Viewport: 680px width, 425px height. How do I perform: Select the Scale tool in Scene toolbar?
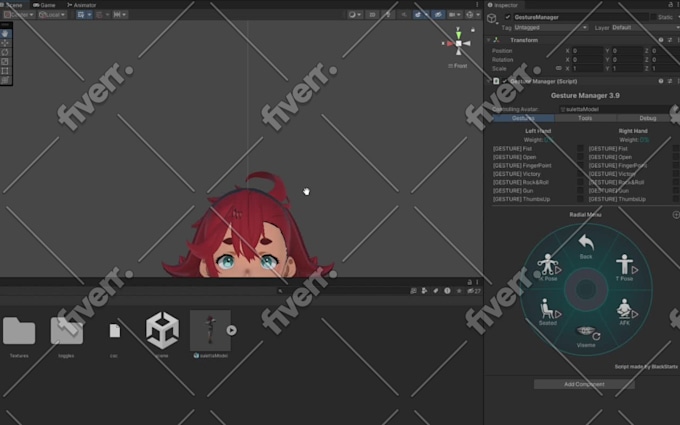[5, 61]
